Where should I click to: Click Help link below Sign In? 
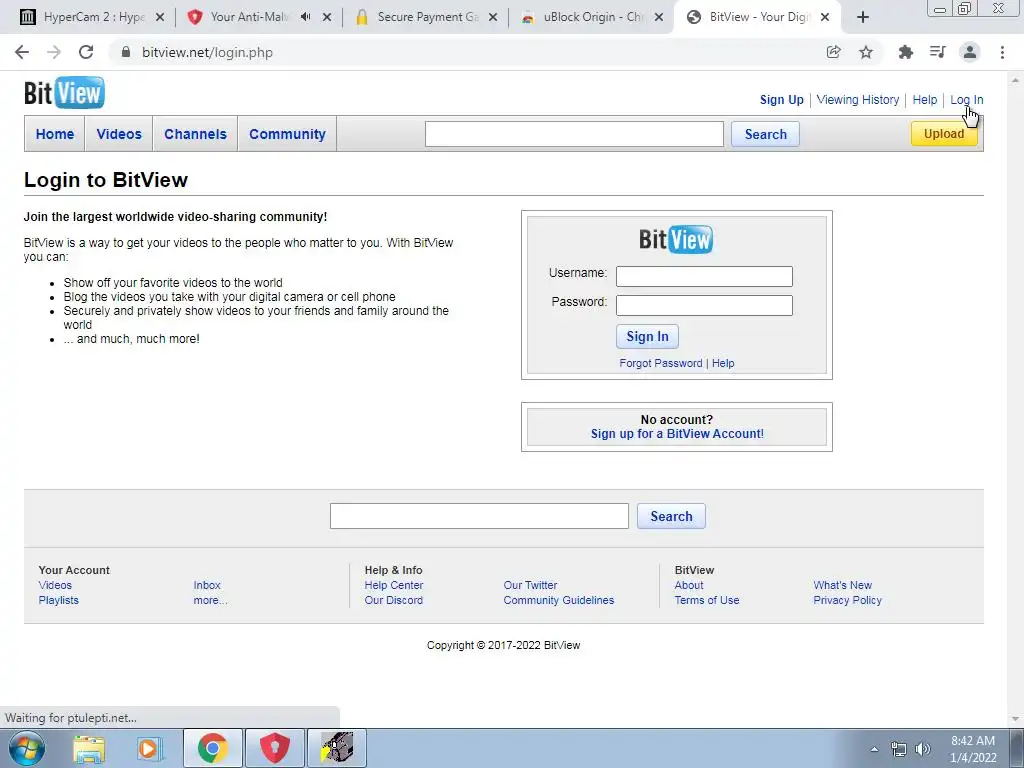coord(723,363)
